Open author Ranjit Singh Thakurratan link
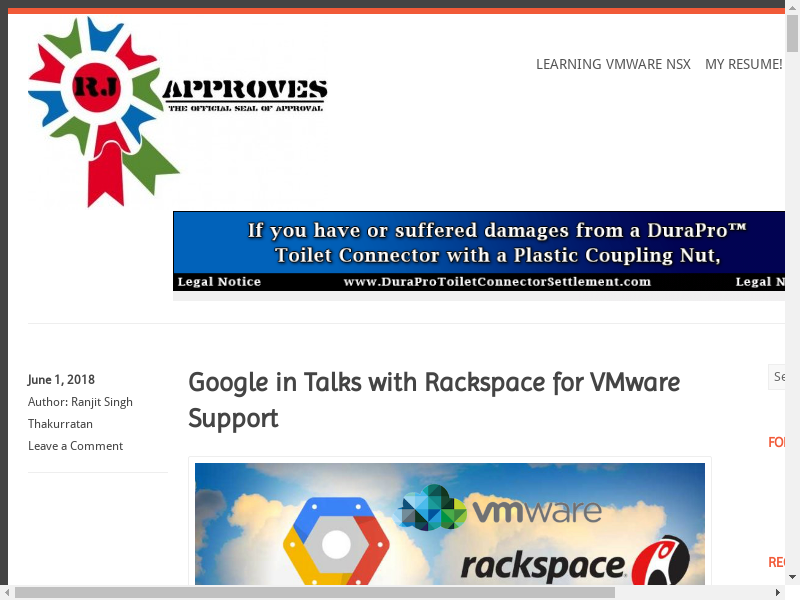 81,413
